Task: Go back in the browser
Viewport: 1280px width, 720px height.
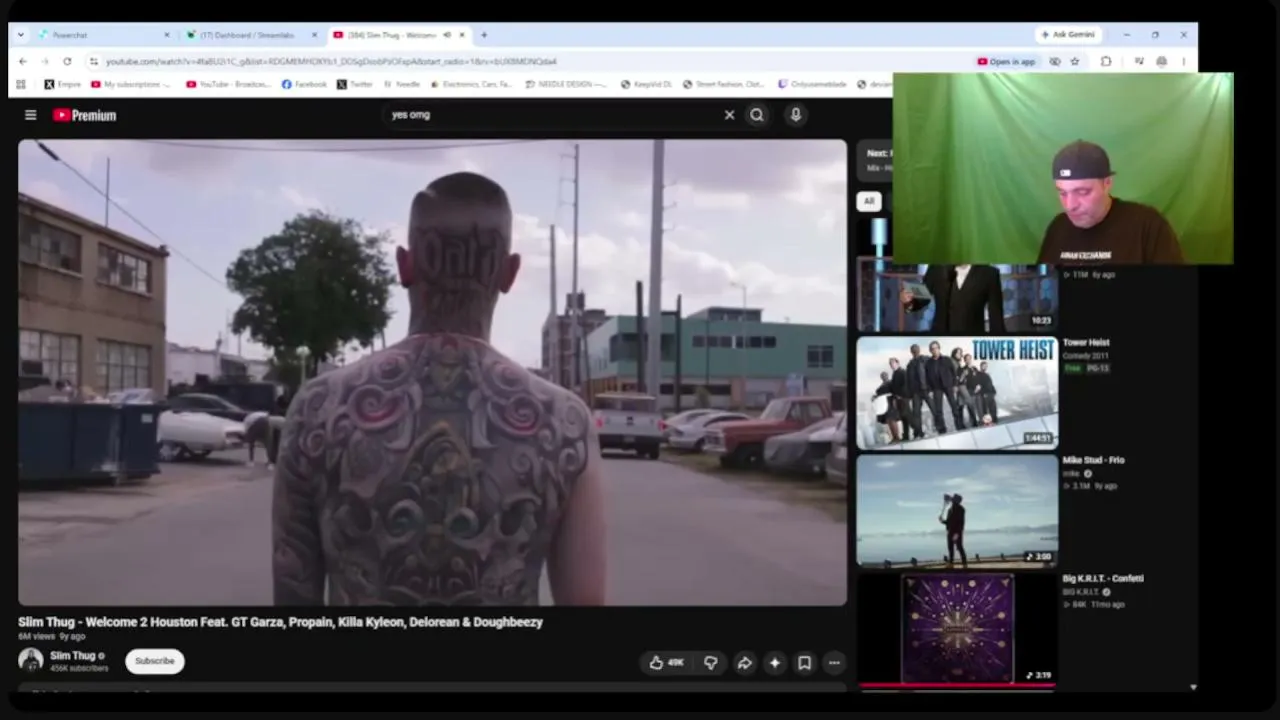Action: click(23, 62)
